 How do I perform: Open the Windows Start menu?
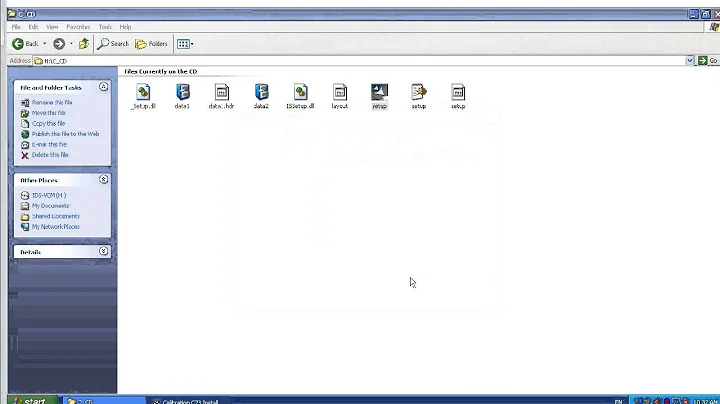click(33, 400)
